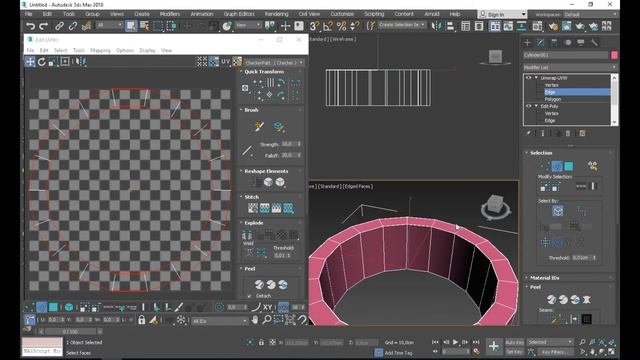Image resolution: width=640 pixels, height=360 pixels.
Task: Click the Pan hand icon in Edit UVWs bottom bar
Action: point(255,320)
